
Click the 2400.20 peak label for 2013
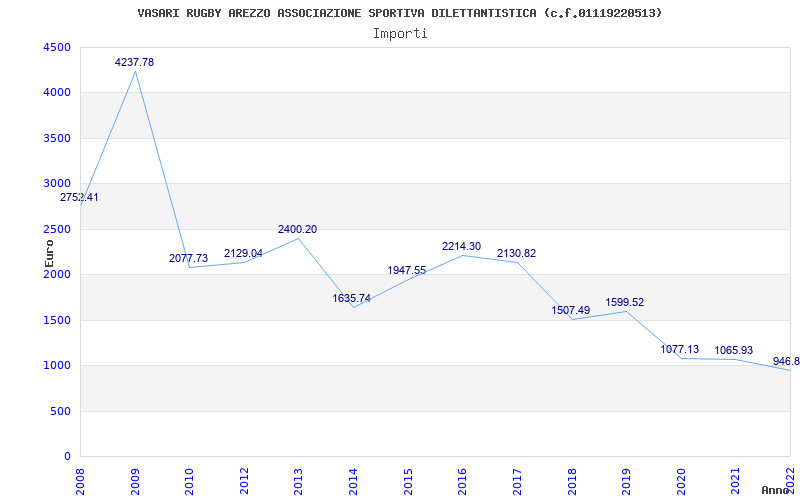(x=297, y=229)
